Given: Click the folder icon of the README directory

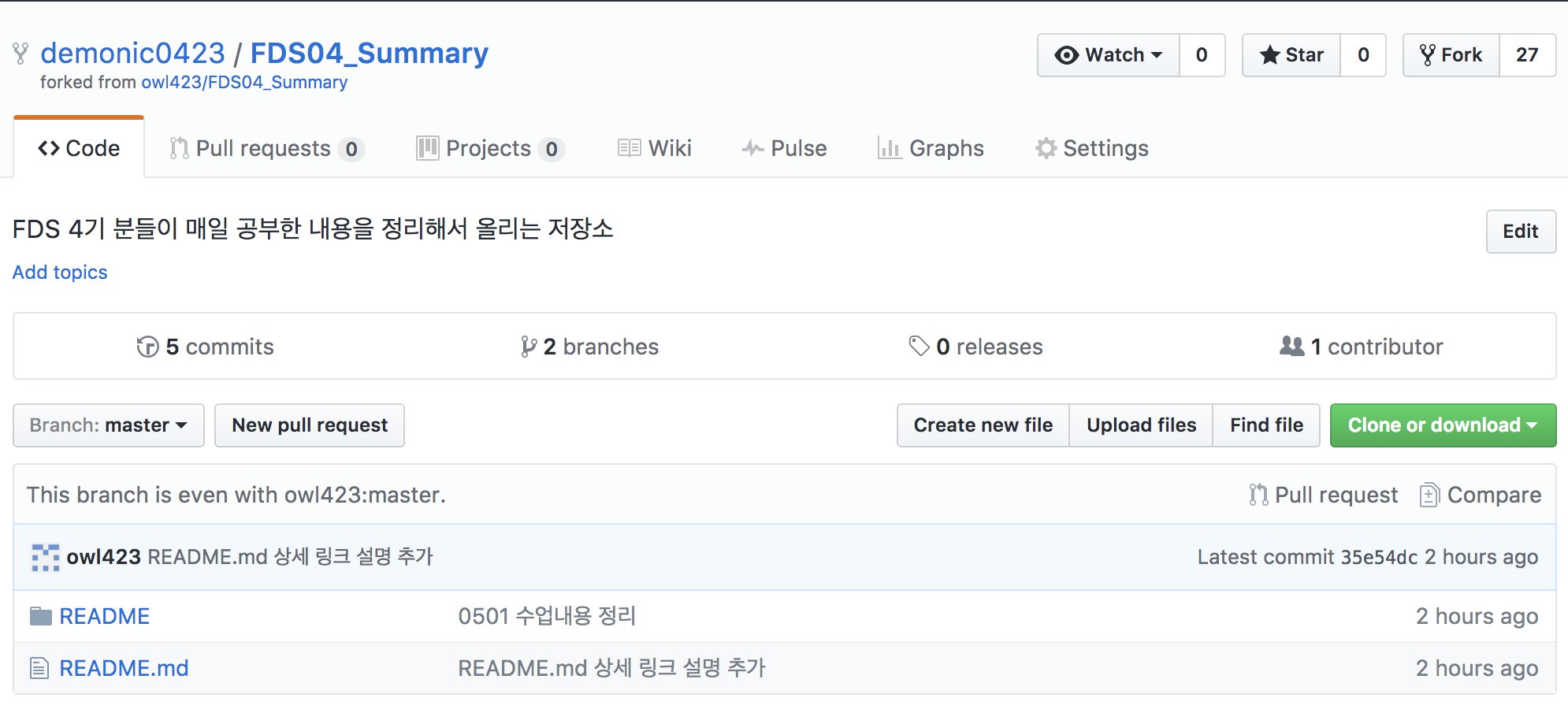Looking at the screenshot, I should [41, 616].
